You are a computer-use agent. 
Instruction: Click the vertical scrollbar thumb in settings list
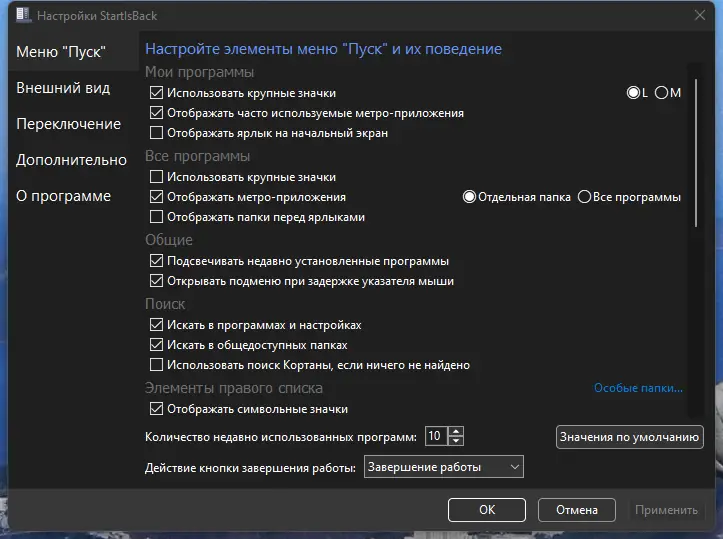(696, 153)
